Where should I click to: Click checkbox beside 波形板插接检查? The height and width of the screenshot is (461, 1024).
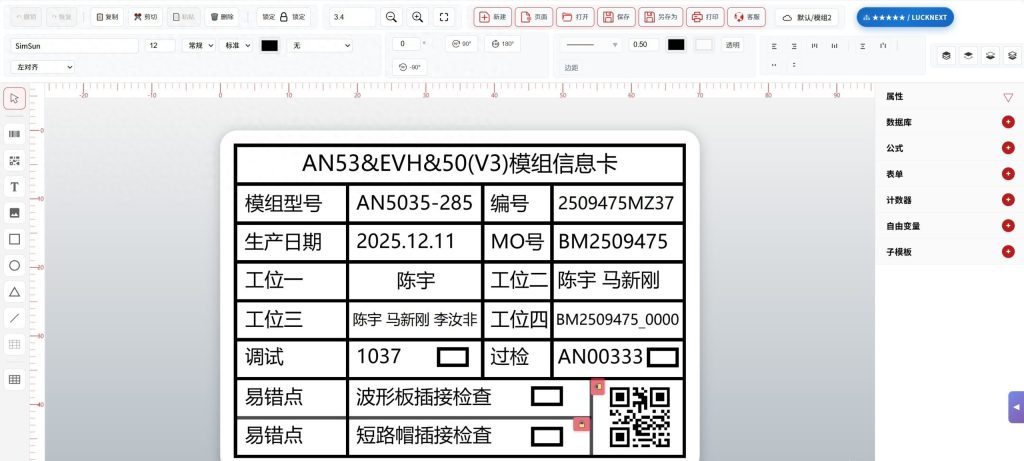(x=547, y=396)
